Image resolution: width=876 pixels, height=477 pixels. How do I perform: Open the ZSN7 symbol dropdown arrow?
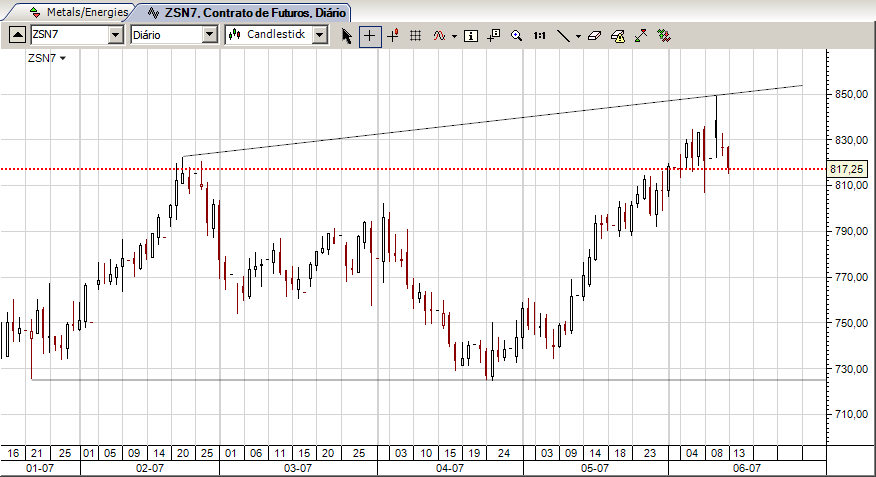[116, 35]
